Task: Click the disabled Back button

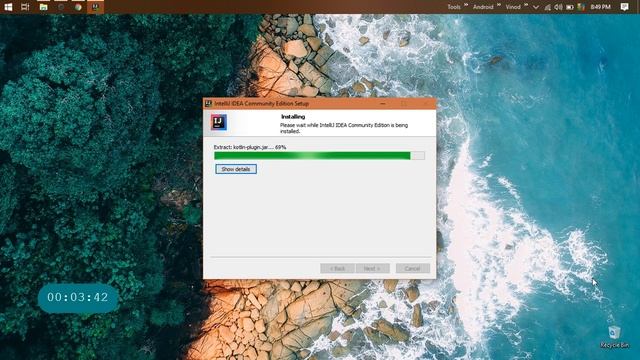Action: (337, 268)
